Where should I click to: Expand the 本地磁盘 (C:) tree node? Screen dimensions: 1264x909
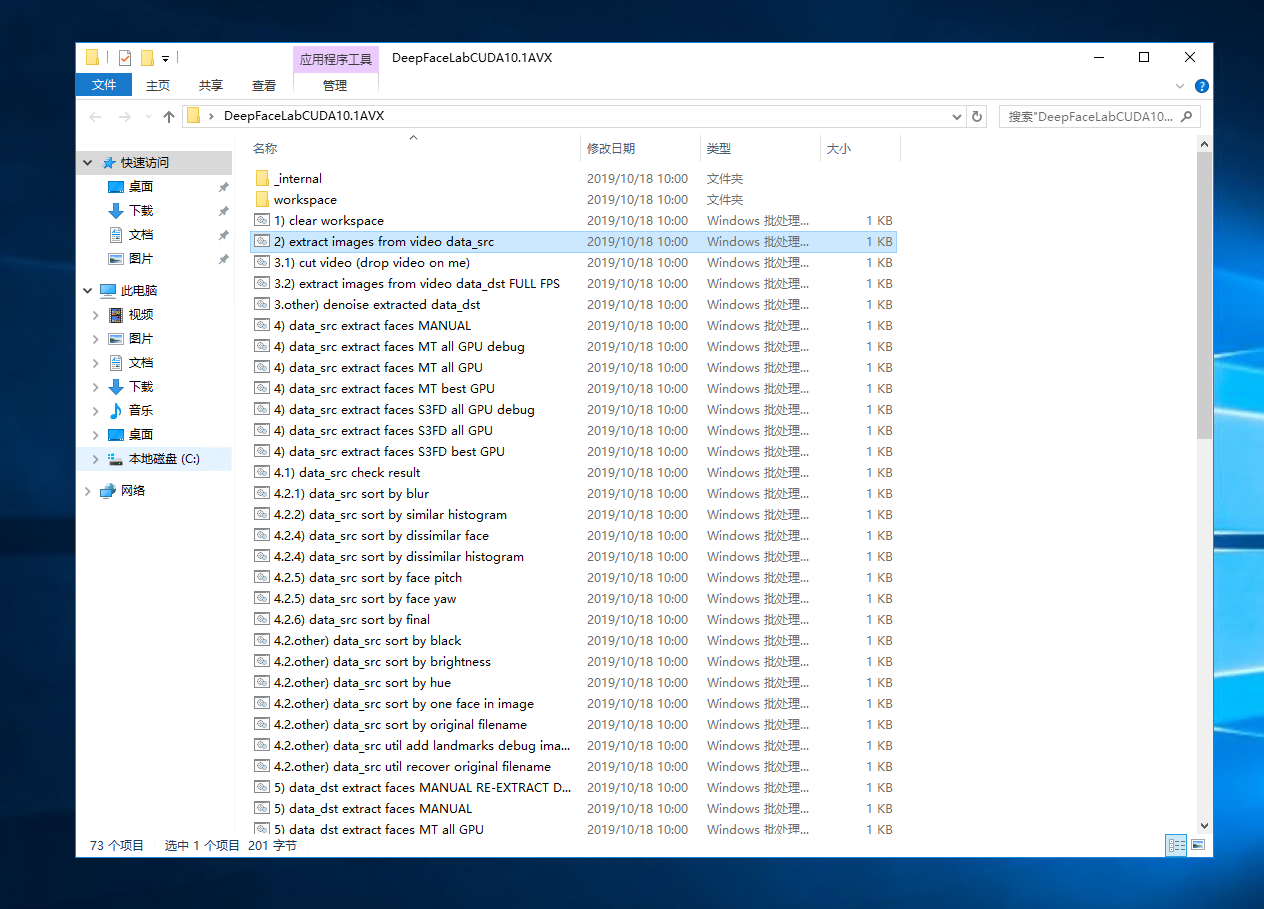coord(96,459)
